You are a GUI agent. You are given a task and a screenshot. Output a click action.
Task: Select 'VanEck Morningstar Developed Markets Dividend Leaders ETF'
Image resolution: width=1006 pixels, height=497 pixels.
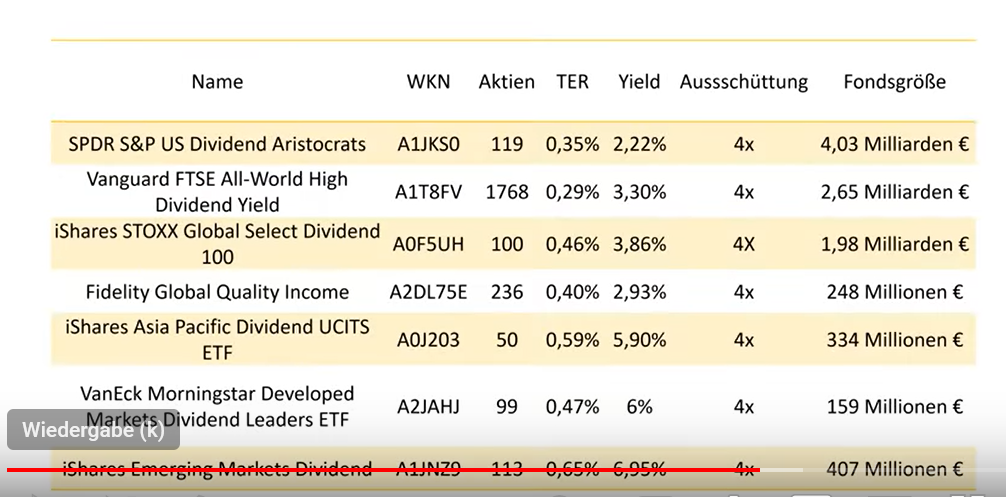[x=217, y=406]
